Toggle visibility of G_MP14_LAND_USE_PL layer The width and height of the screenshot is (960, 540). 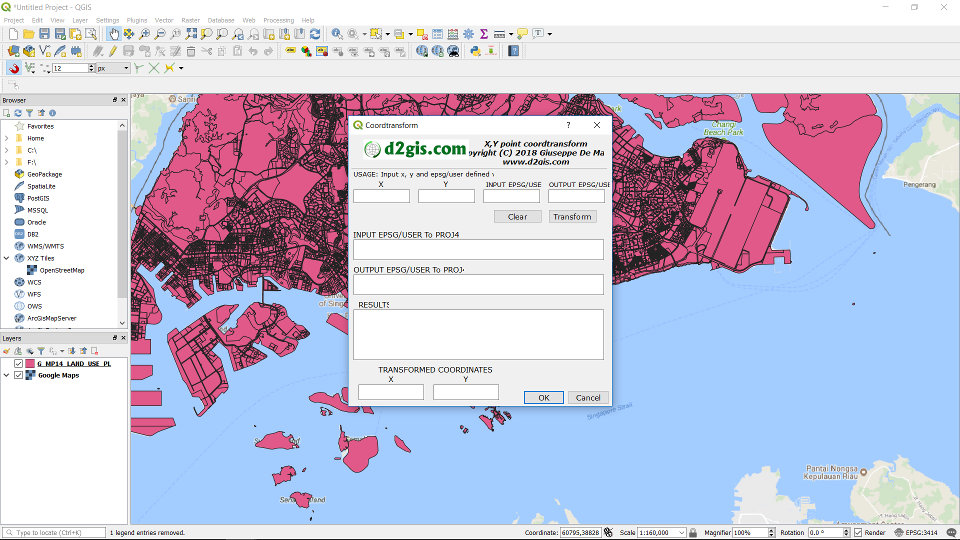click(x=18, y=364)
